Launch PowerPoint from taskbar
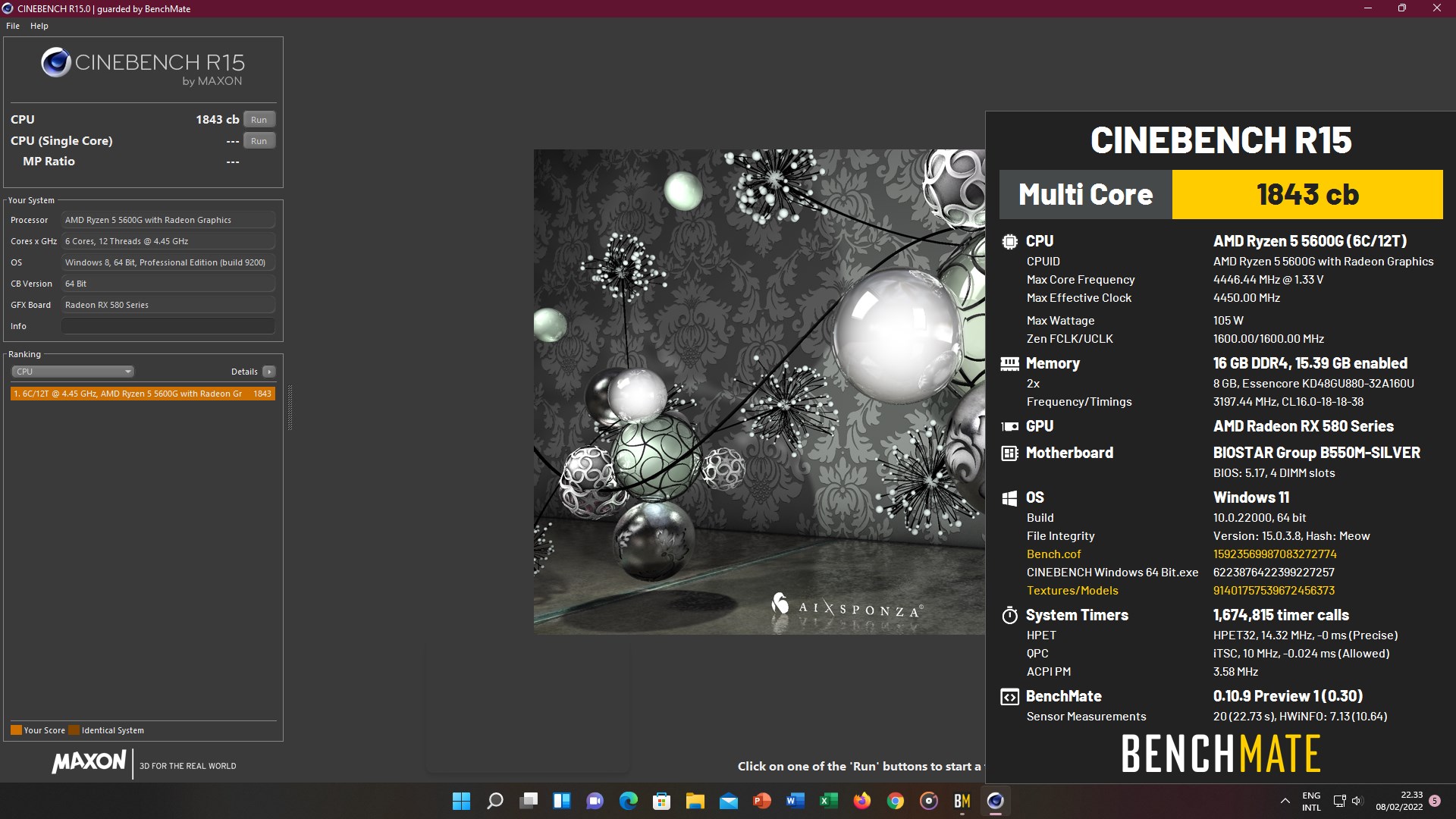The height and width of the screenshot is (819, 1456). 761,801
